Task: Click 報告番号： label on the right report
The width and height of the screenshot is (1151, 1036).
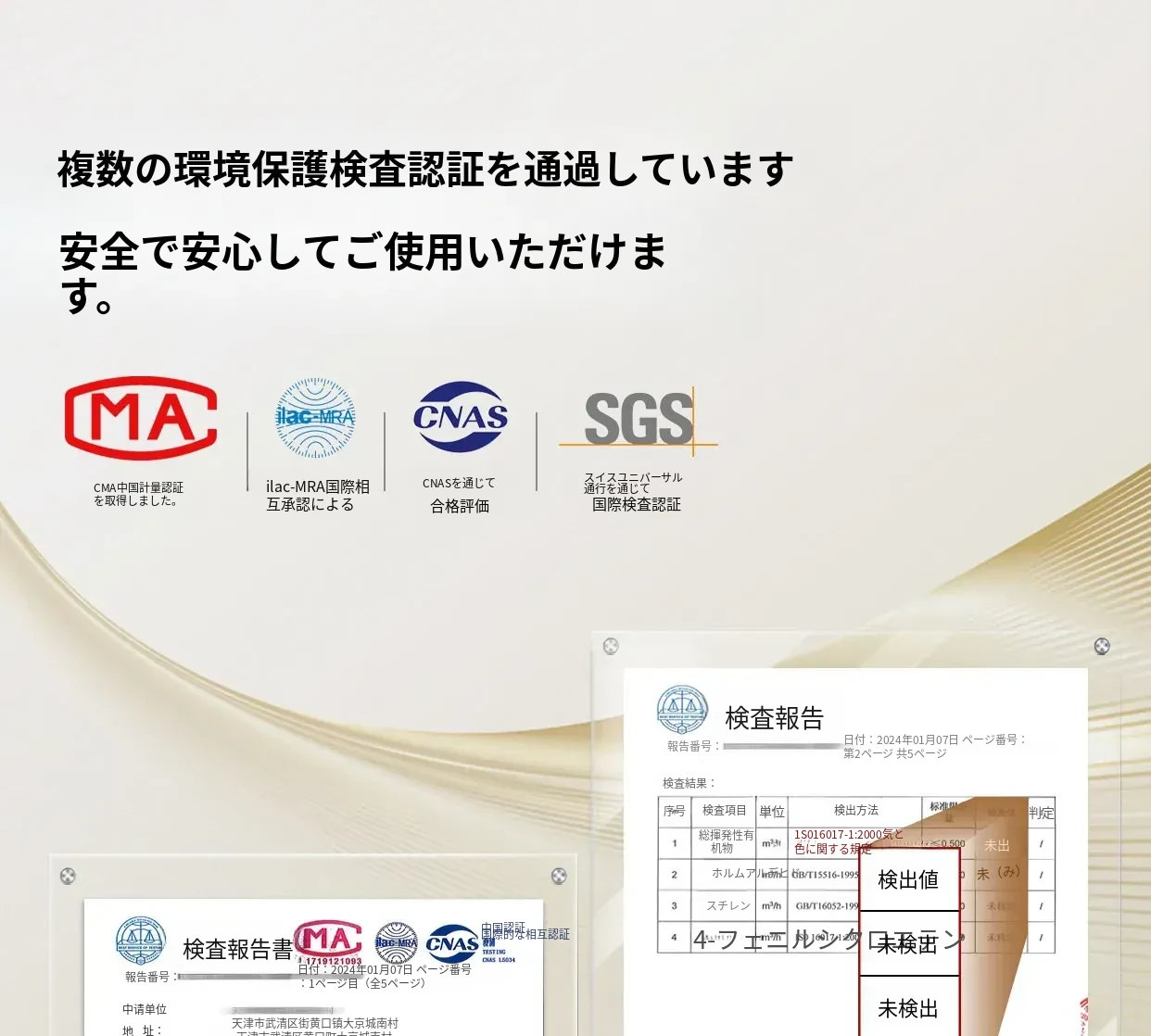Action: tap(694, 746)
